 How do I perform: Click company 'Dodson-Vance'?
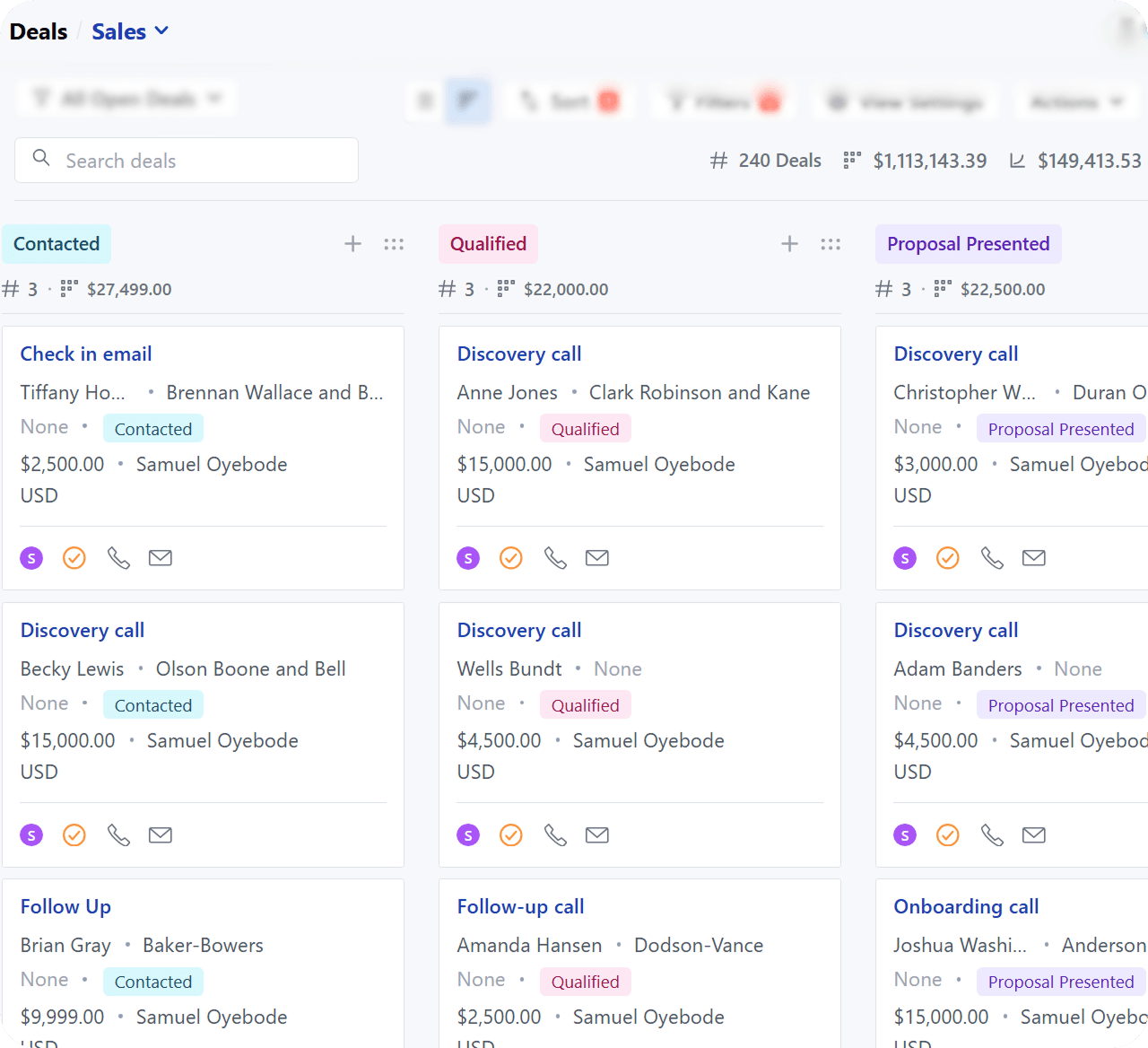point(699,946)
